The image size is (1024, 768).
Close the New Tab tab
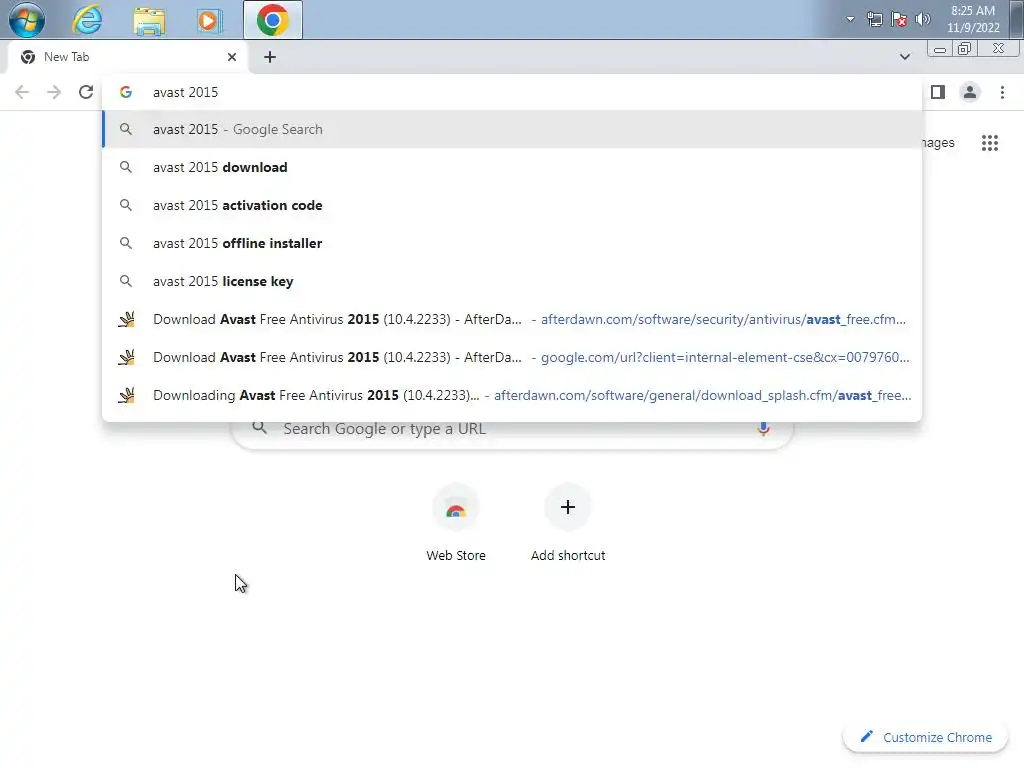(x=232, y=57)
